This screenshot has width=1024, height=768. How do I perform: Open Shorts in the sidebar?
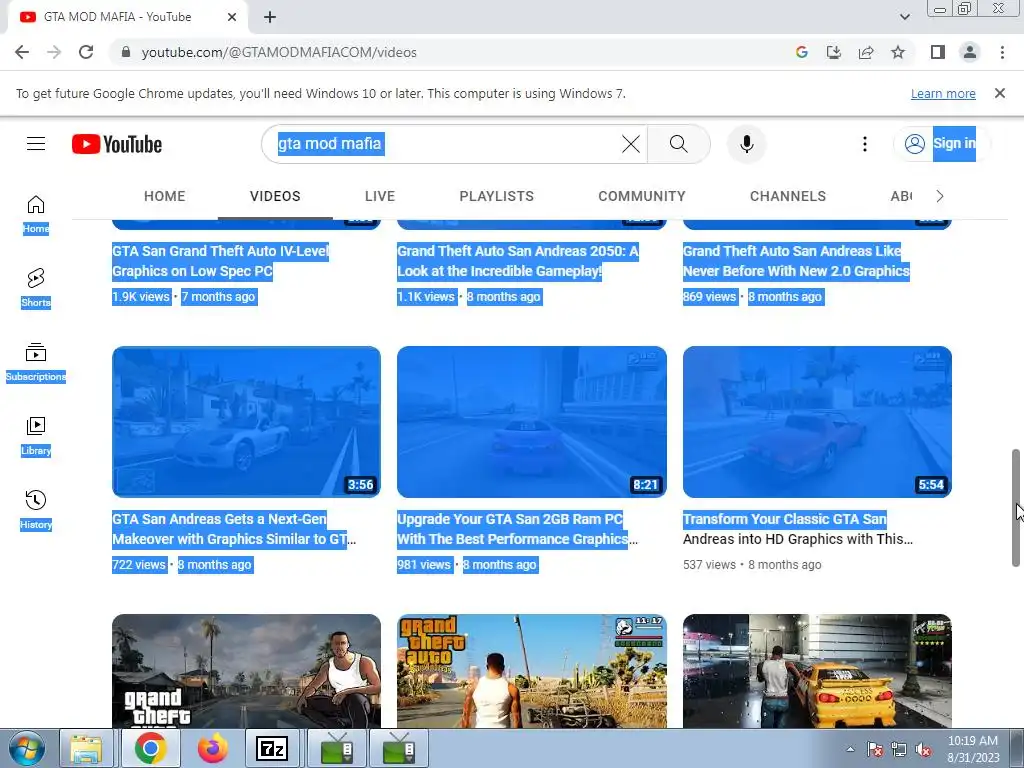pyautogui.click(x=36, y=288)
